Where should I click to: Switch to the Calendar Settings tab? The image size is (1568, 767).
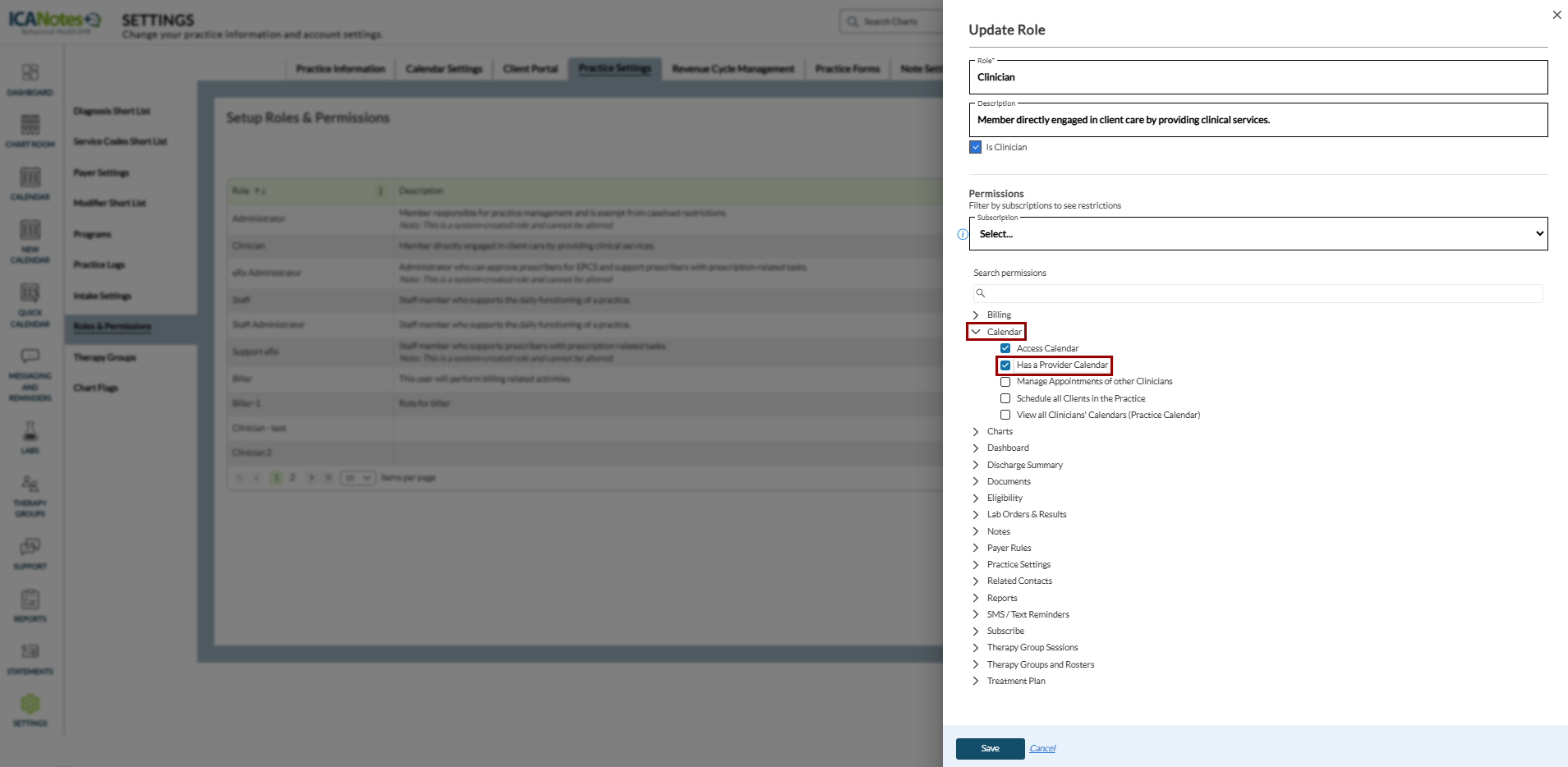click(444, 69)
